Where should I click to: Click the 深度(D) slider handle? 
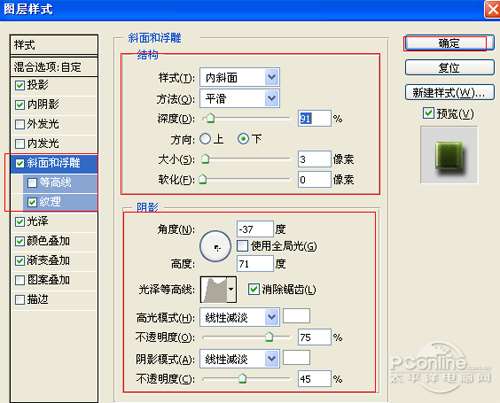pos(210,118)
